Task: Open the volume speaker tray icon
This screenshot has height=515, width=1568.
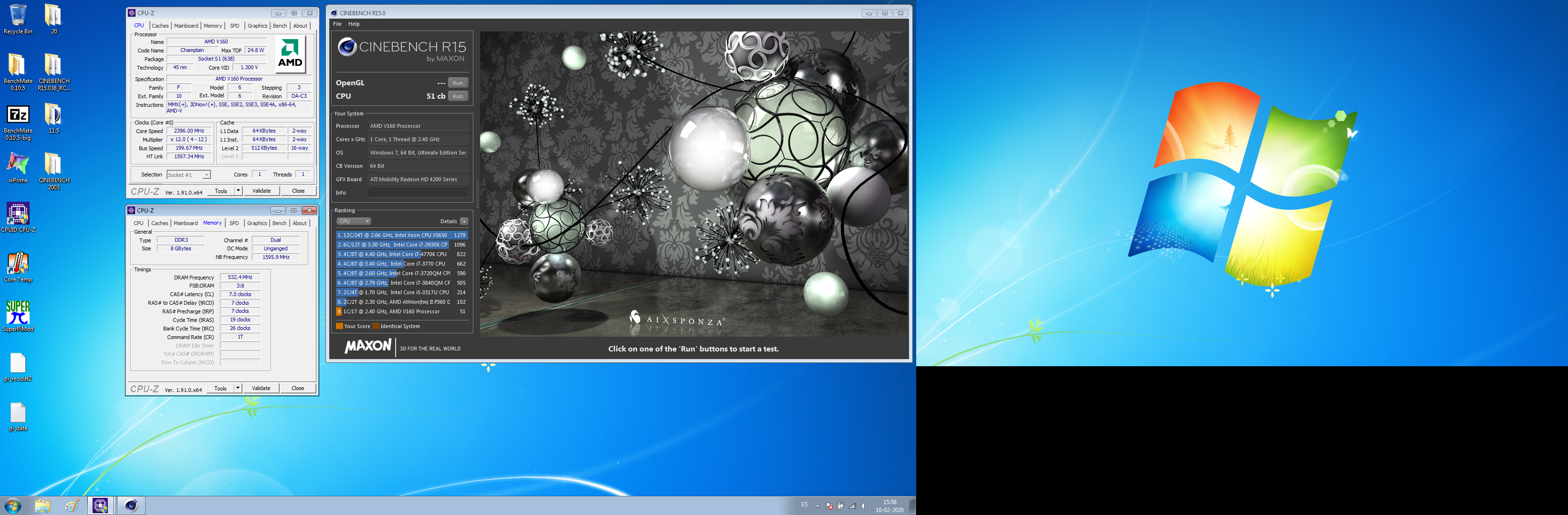Action: tap(864, 506)
